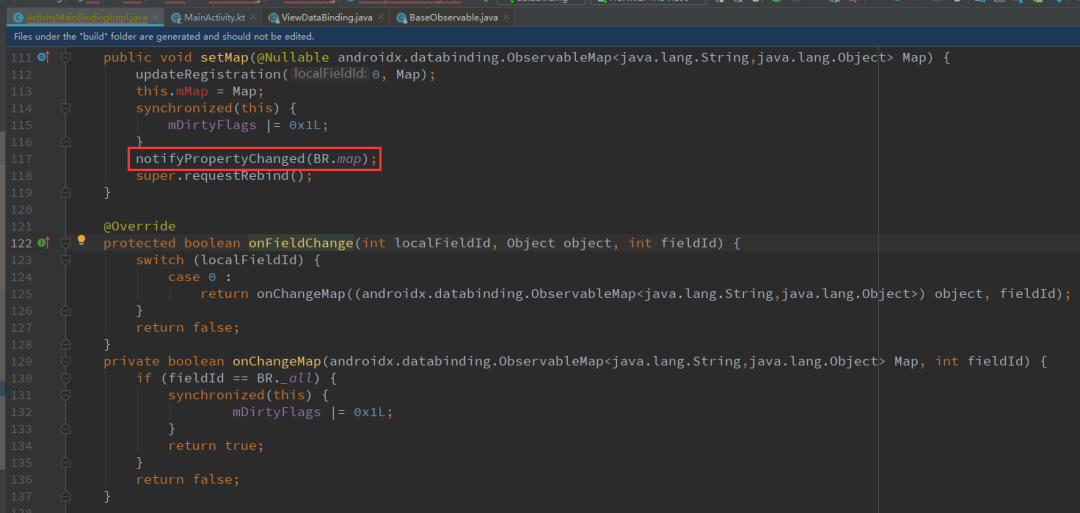Collapse the switch block at line 123

click(x=65, y=260)
